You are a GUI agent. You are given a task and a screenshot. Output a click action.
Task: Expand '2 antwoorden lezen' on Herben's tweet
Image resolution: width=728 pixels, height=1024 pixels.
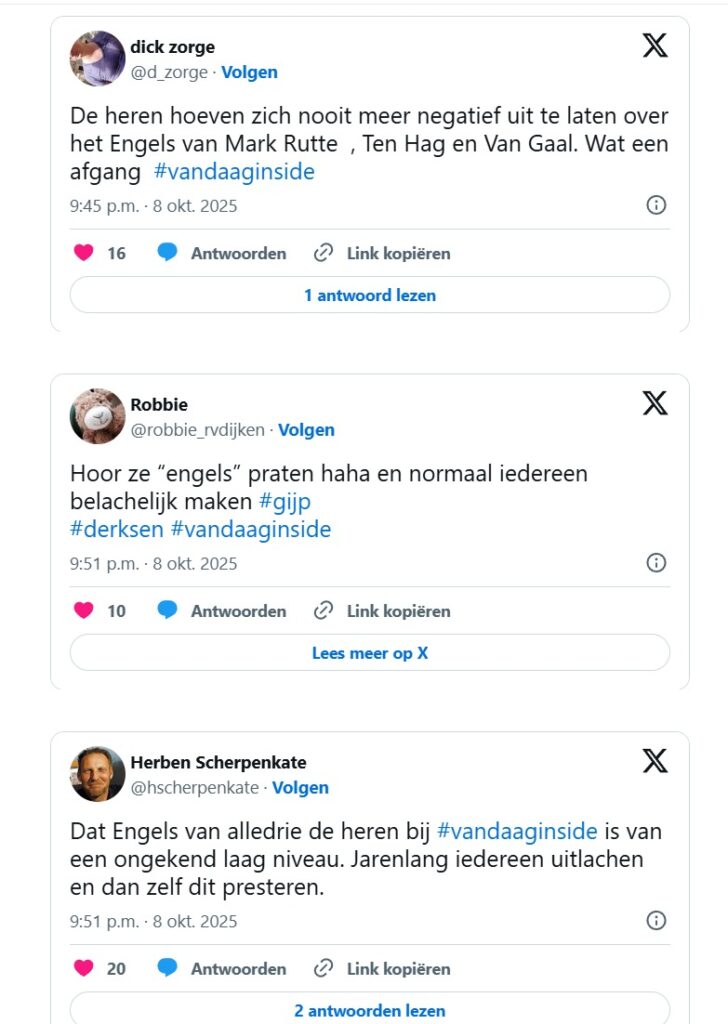point(369,1010)
